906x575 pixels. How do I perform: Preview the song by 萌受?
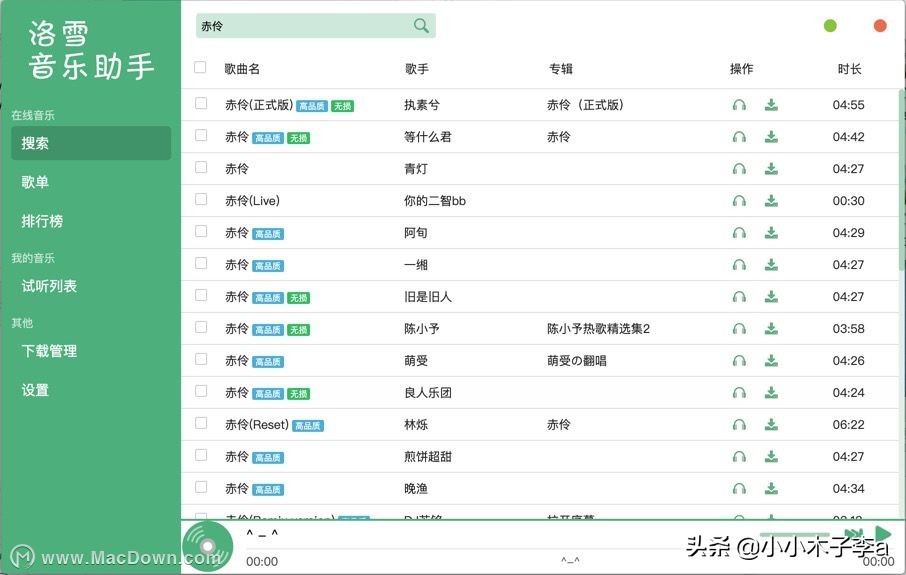(x=739, y=361)
